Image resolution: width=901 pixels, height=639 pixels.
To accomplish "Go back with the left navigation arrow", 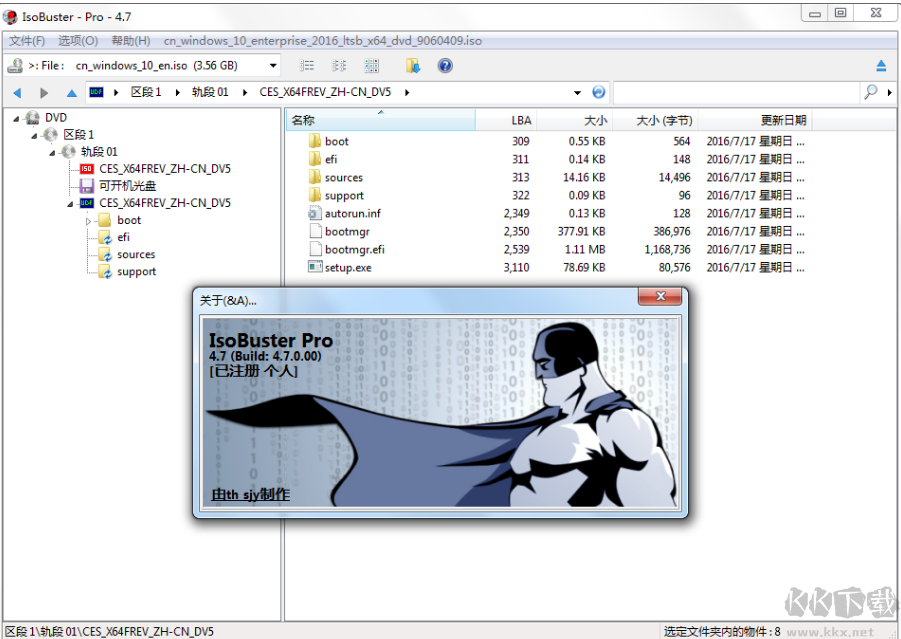I will point(17,93).
